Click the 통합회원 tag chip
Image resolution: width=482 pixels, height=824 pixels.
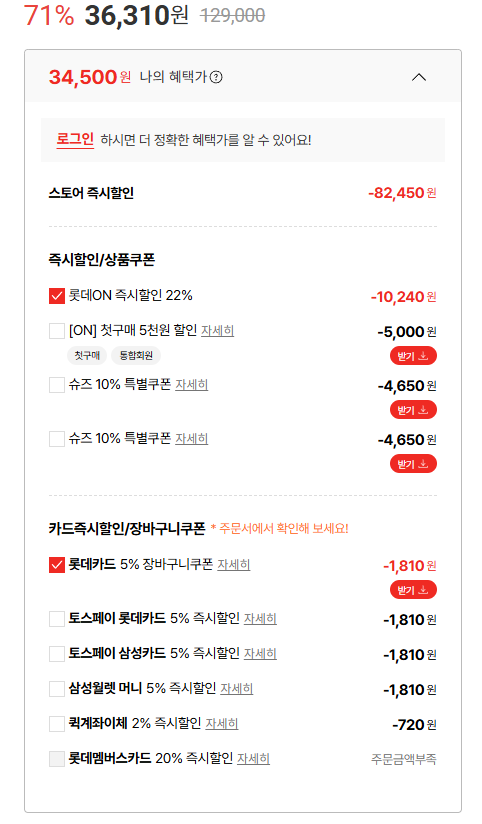click(x=136, y=356)
